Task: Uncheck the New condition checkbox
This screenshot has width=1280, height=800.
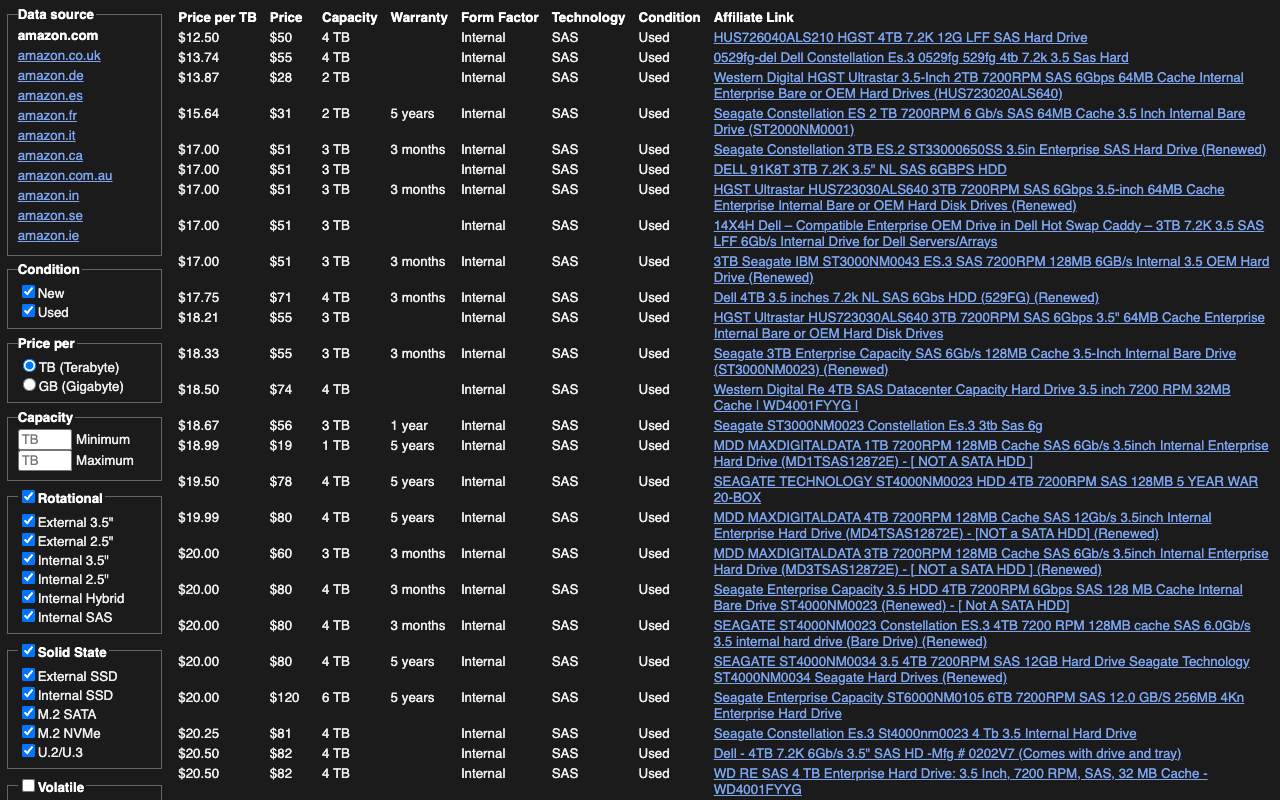Action: point(29,292)
